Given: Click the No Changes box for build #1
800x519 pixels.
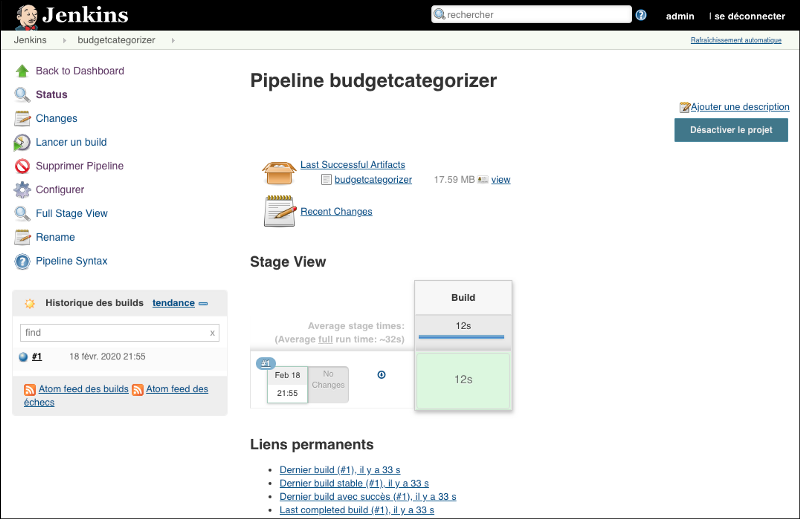Looking at the screenshot, I should (x=328, y=384).
